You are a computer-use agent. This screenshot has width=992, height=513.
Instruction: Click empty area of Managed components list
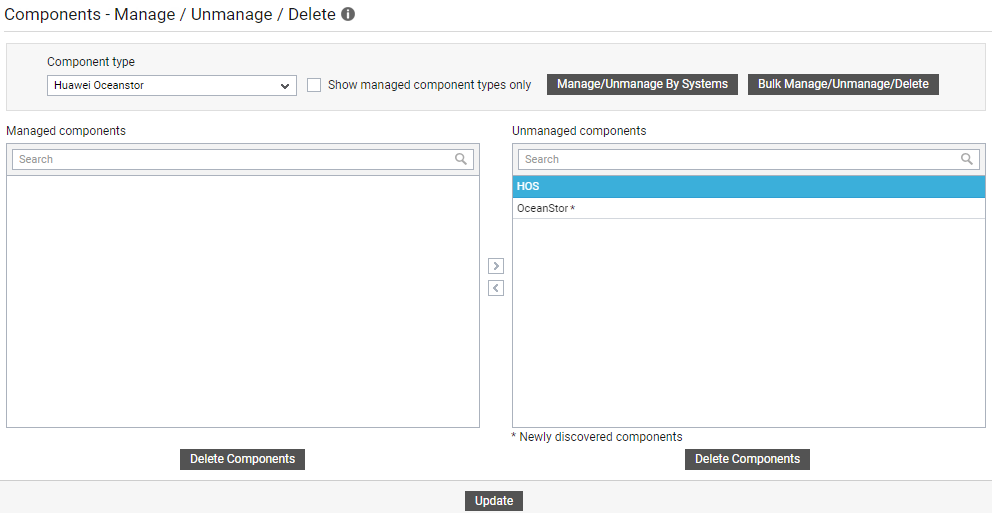point(243,301)
